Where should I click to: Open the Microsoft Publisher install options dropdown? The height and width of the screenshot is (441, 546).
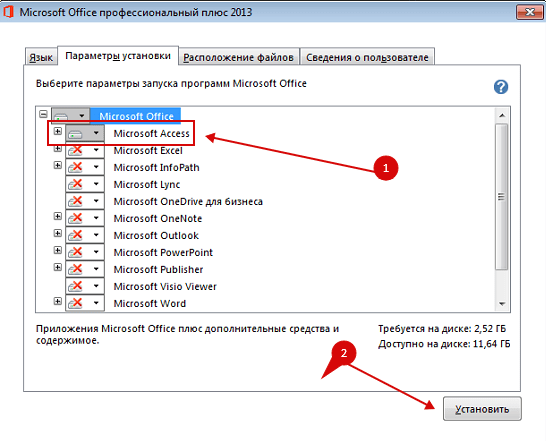[x=96, y=269]
